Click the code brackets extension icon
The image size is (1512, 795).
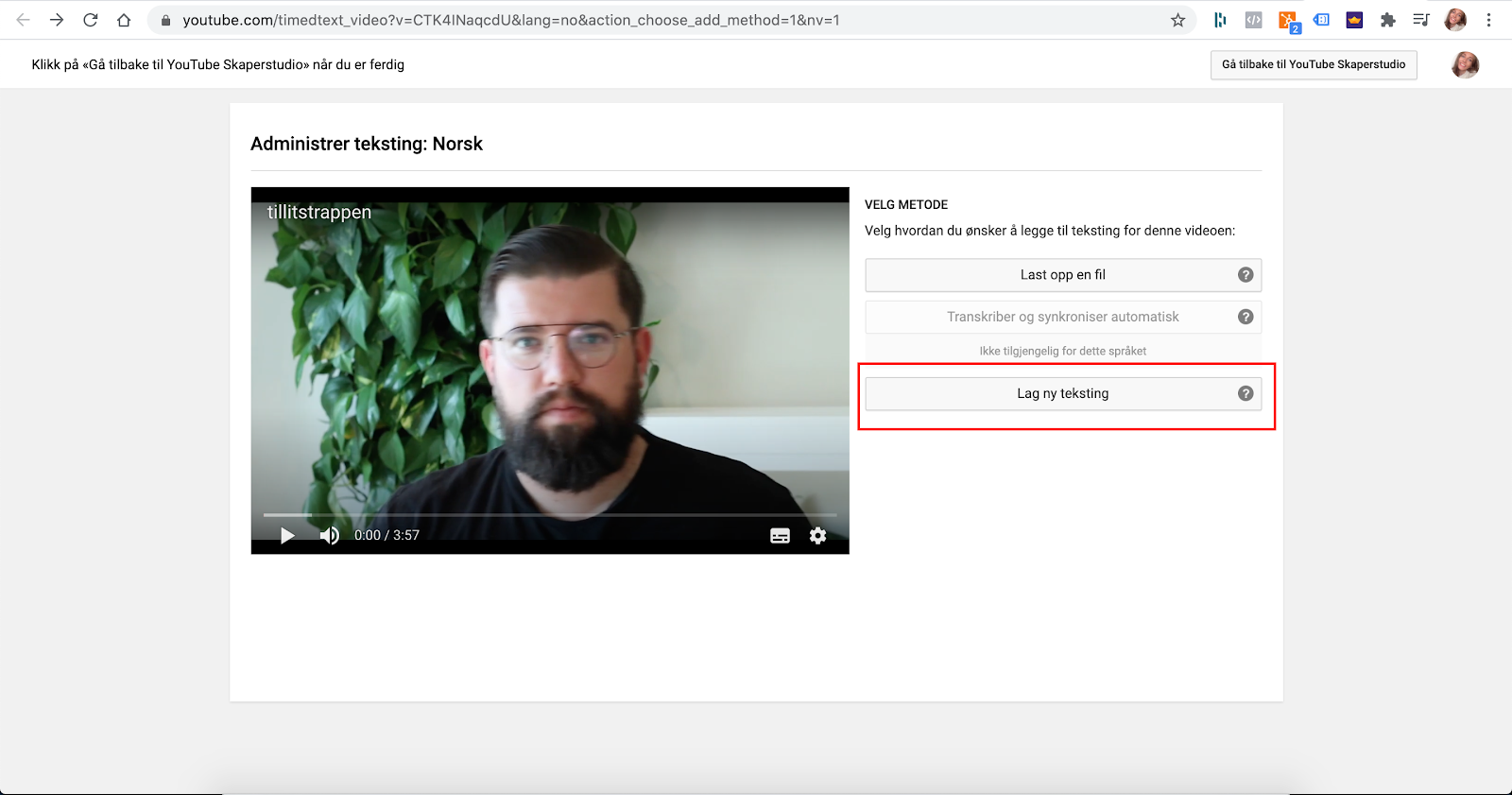click(x=1253, y=20)
